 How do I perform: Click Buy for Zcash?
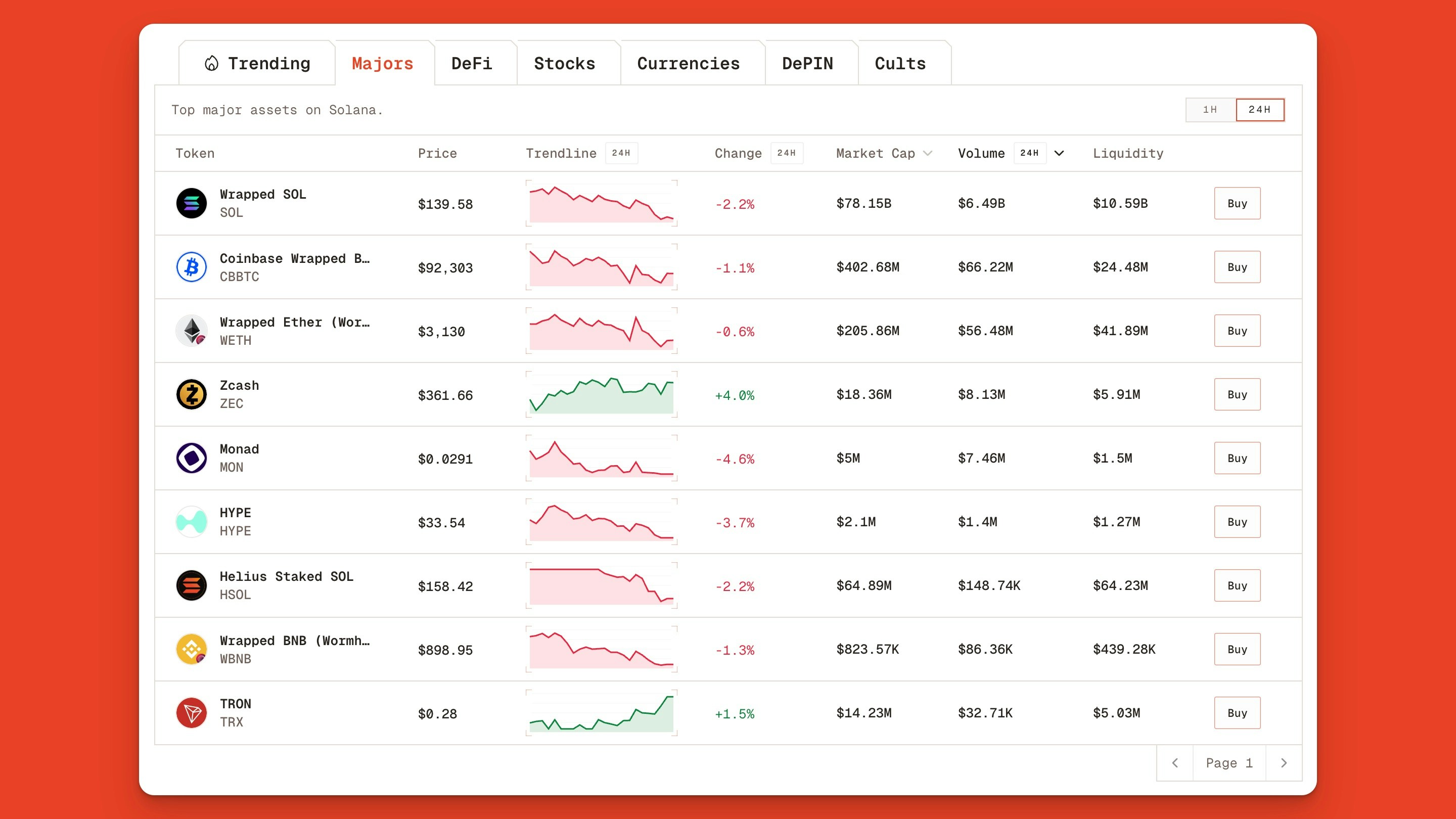pos(1237,394)
